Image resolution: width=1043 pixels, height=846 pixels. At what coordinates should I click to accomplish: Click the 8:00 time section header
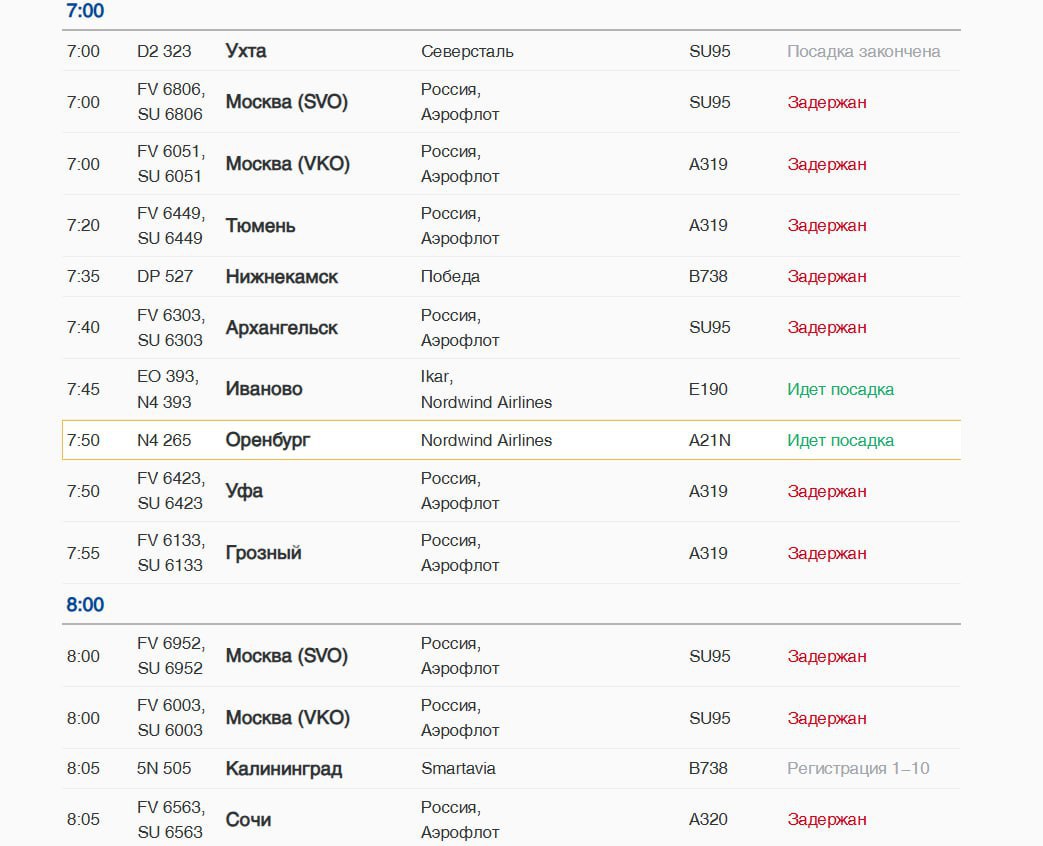point(85,605)
